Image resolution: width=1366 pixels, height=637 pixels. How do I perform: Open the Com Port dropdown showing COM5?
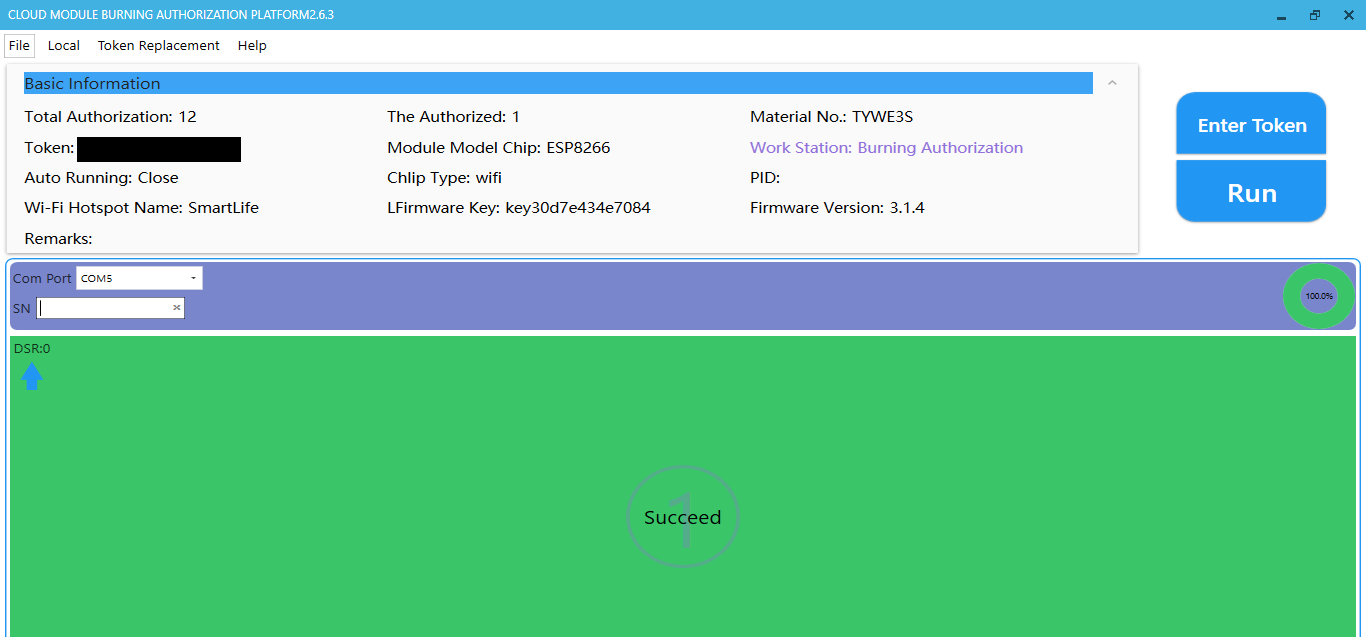point(139,278)
